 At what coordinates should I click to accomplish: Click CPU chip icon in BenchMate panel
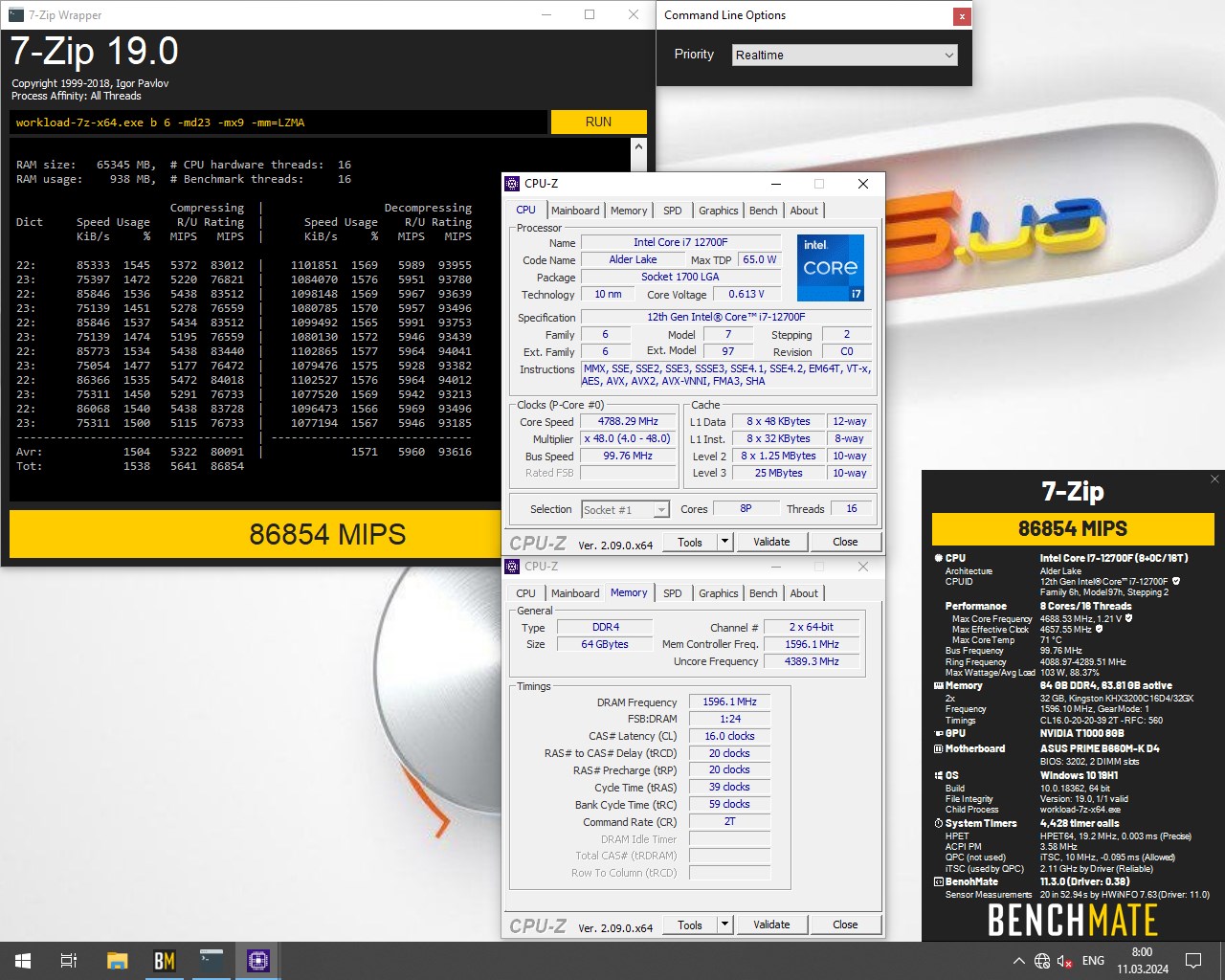938,558
